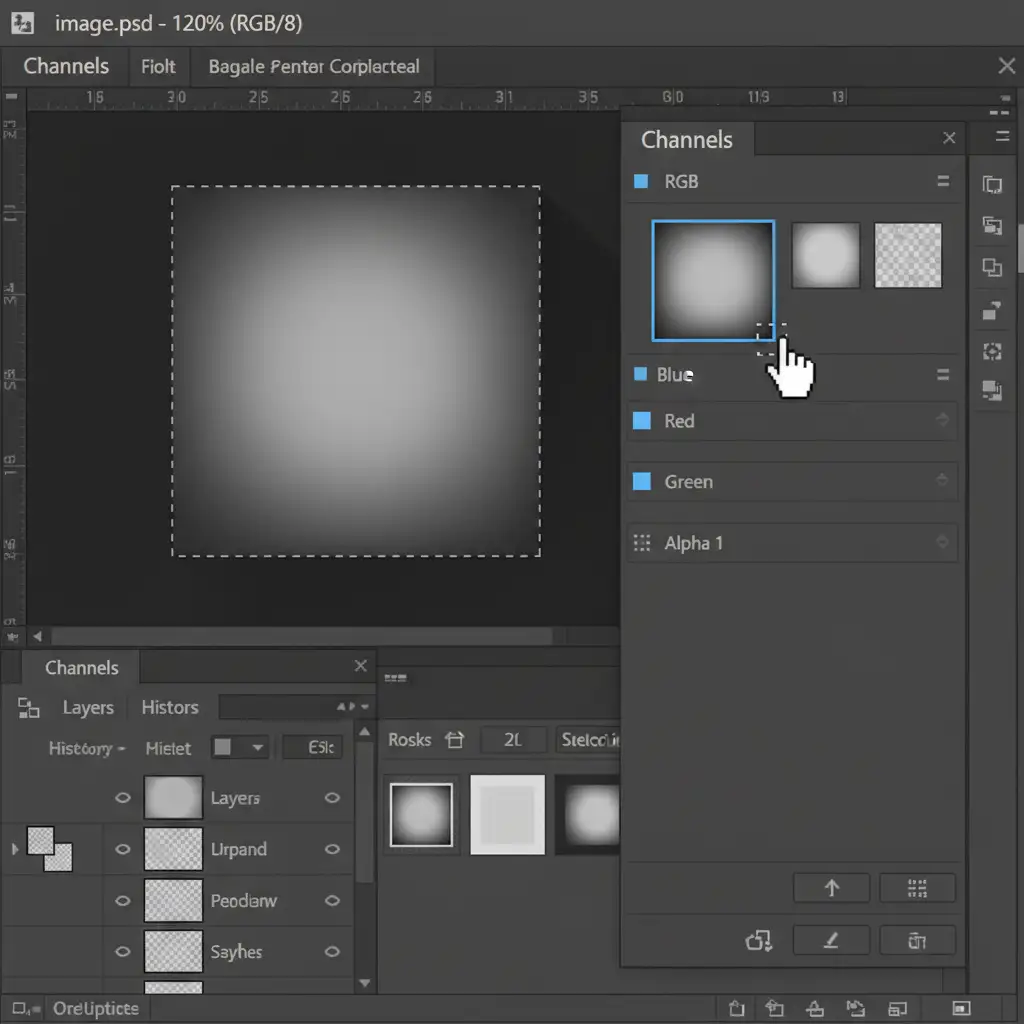Click the overlapping squares icon left of Layers tab
Viewport: 1024px width, 1024px height.
pyautogui.click(x=29, y=708)
